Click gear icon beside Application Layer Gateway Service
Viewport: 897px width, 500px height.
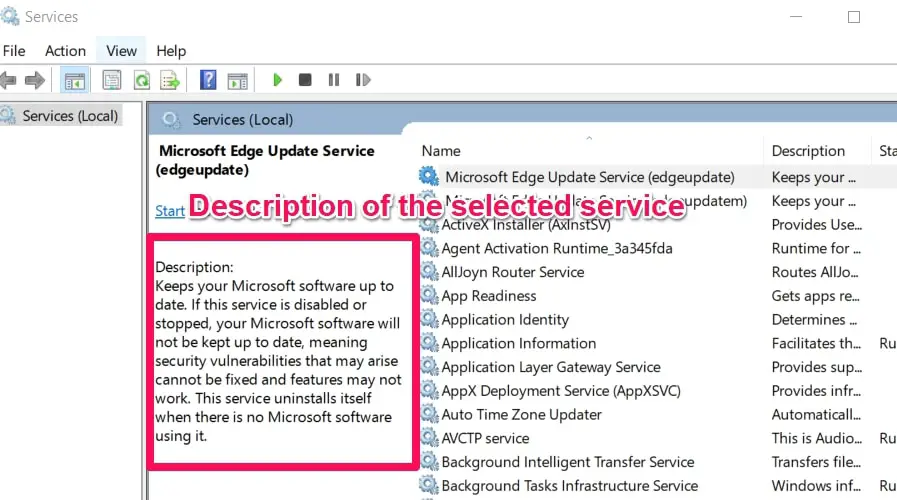tap(430, 366)
